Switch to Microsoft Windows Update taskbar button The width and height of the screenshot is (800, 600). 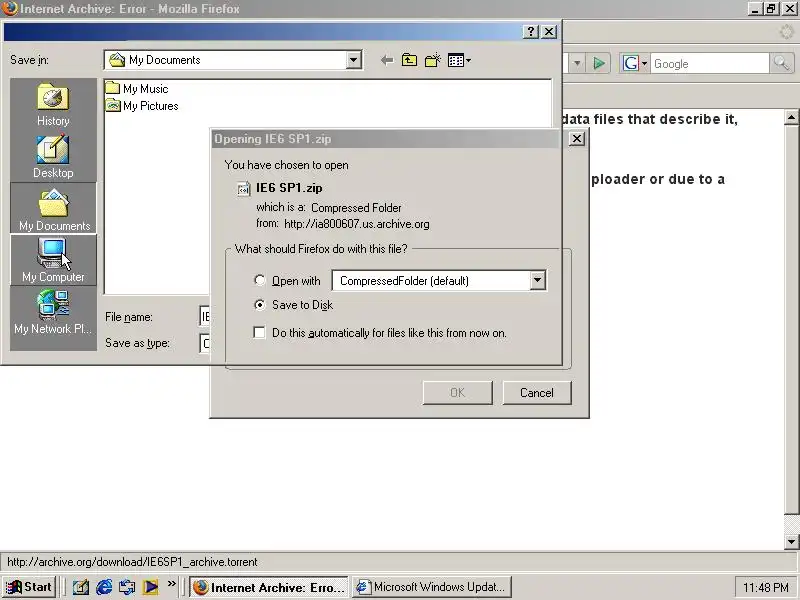[432, 587]
